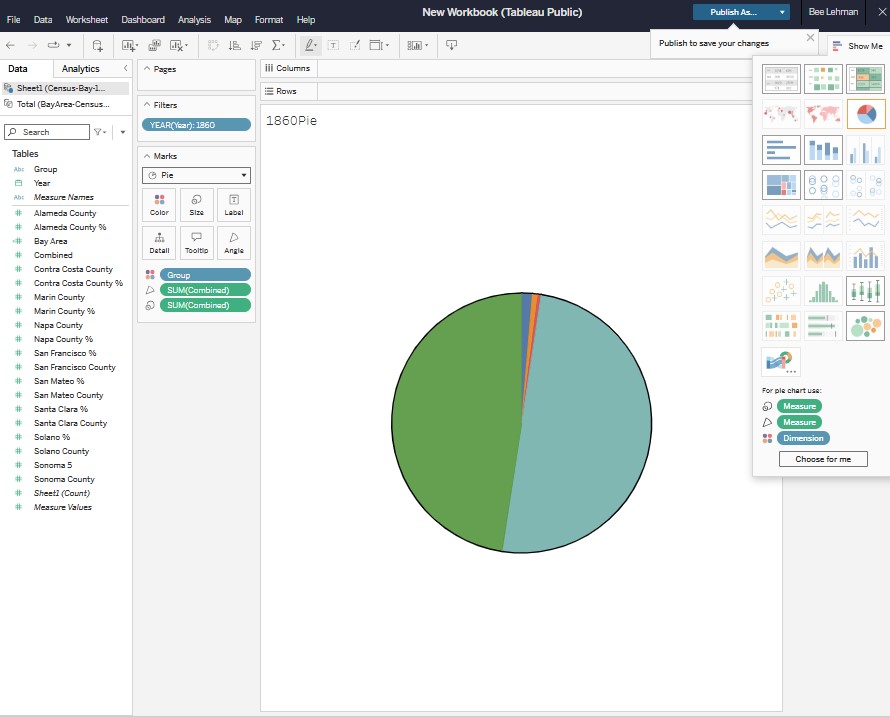Viewport: 890px width, 717px height.
Task: Open the Worksheet menu
Action: (87, 19)
